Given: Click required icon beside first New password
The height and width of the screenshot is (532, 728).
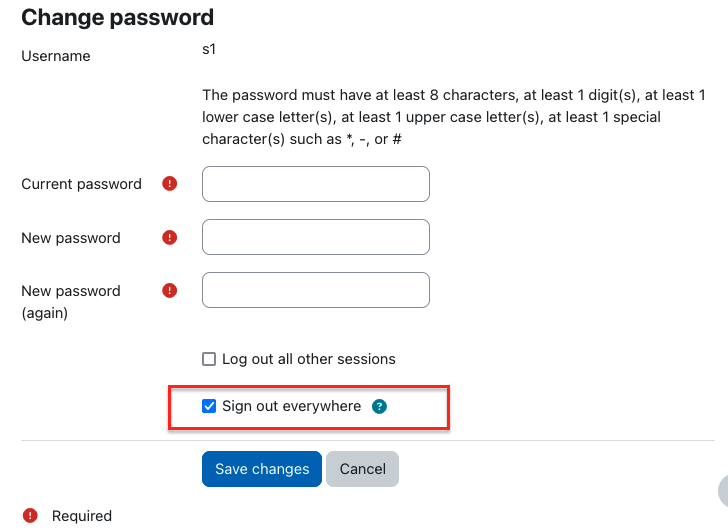Looking at the screenshot, I should click(x=169, y=238).
